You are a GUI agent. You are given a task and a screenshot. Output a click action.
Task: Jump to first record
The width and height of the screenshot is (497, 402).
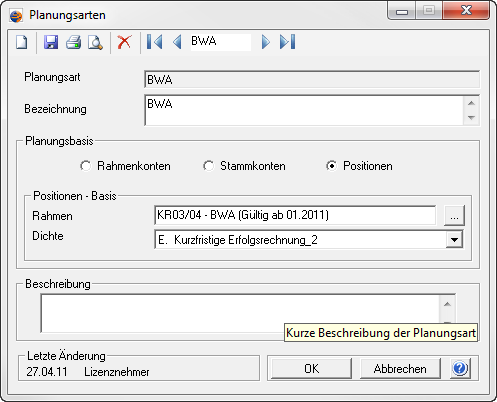(x=155, y=42)
